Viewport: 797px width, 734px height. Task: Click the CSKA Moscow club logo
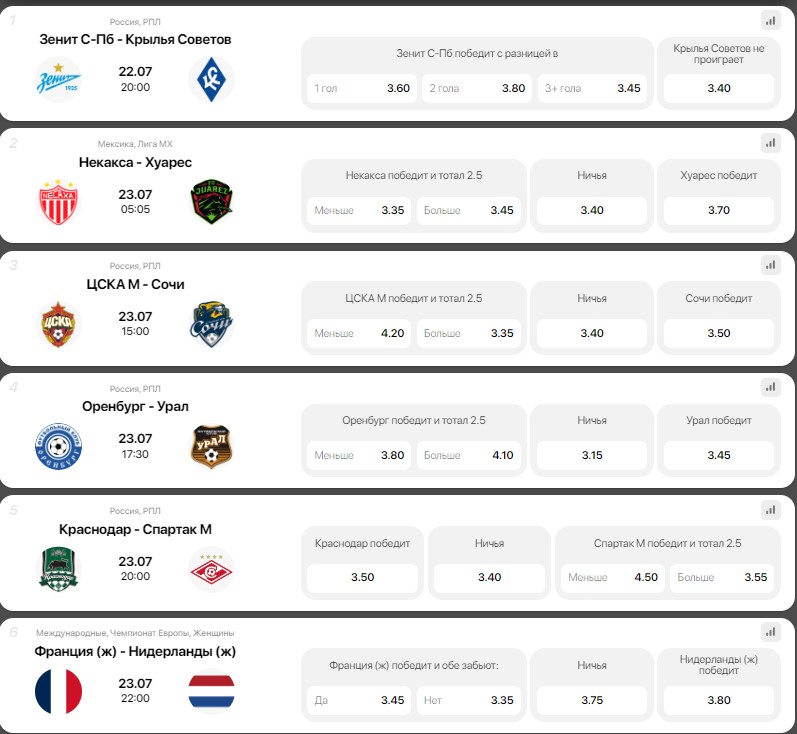(x=58, y=325)
